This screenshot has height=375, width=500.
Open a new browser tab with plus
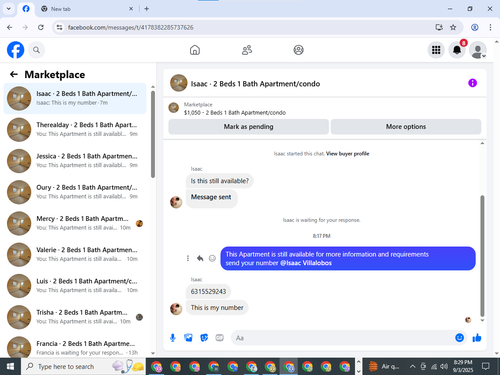tap(147, 9)
